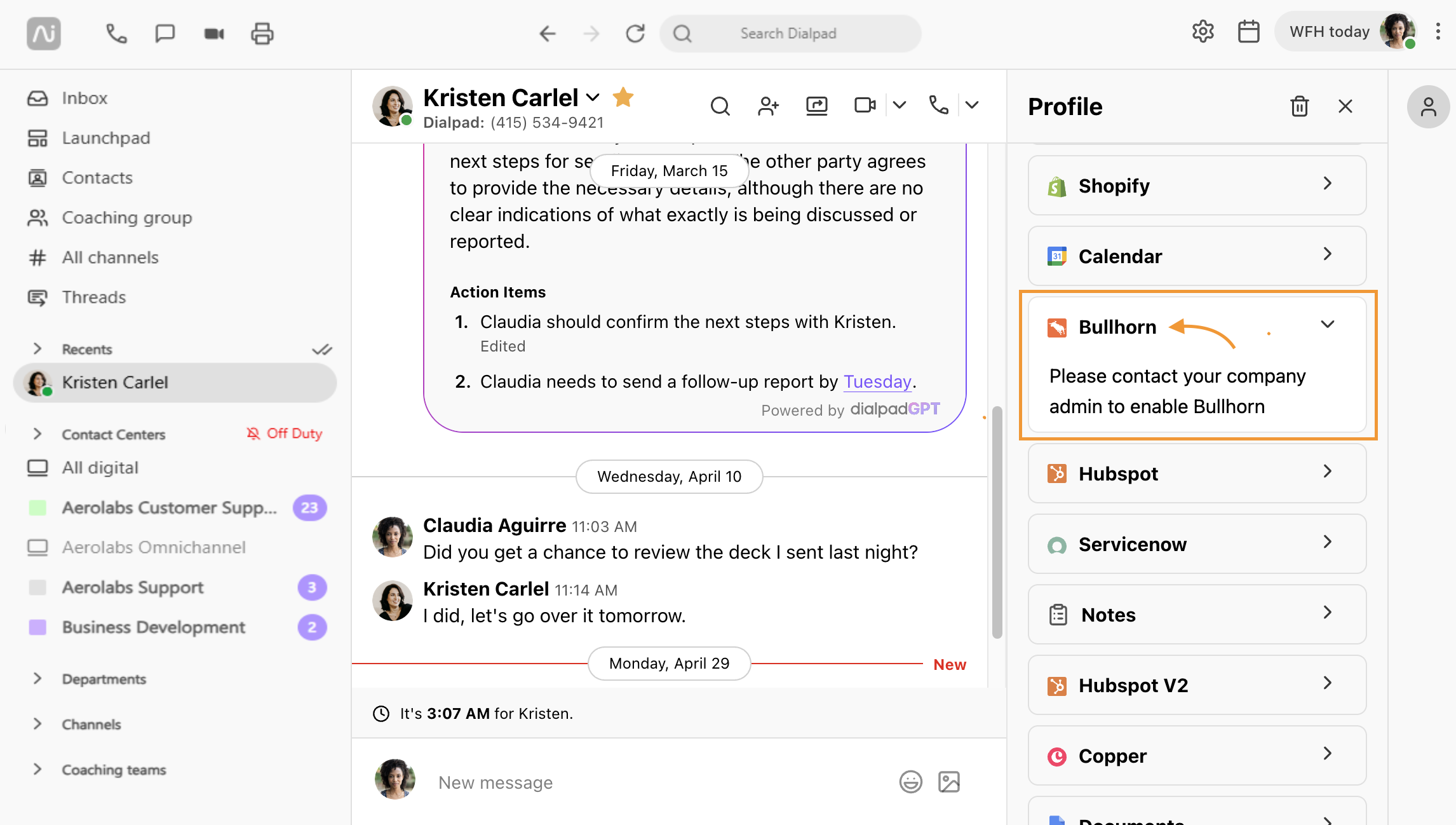Attach an image with picture icon

pos(949,782)
